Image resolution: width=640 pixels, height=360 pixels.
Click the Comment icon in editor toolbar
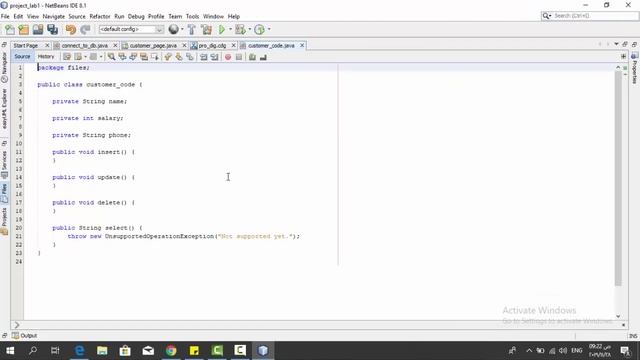pos(252,57)
